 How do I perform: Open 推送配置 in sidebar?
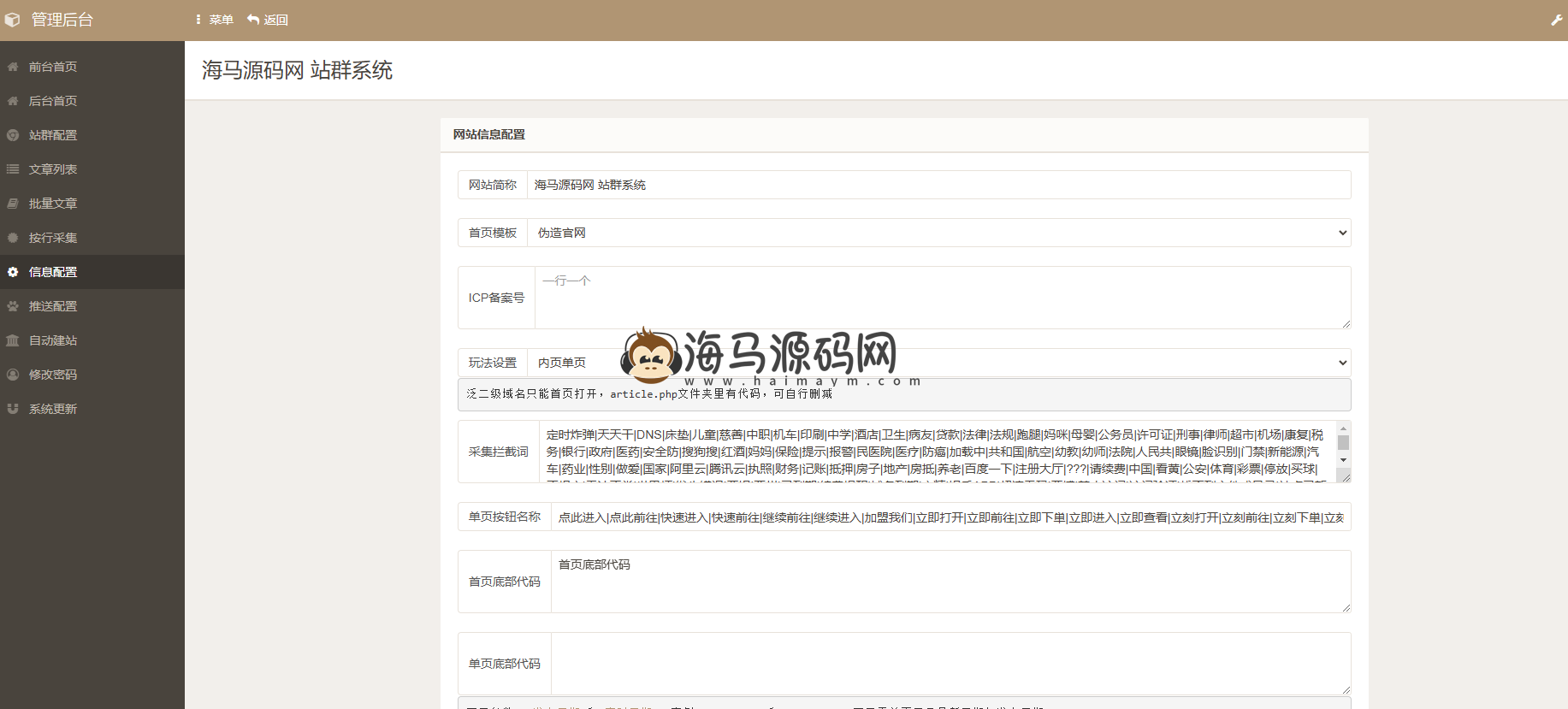click(x=53, y=306)
